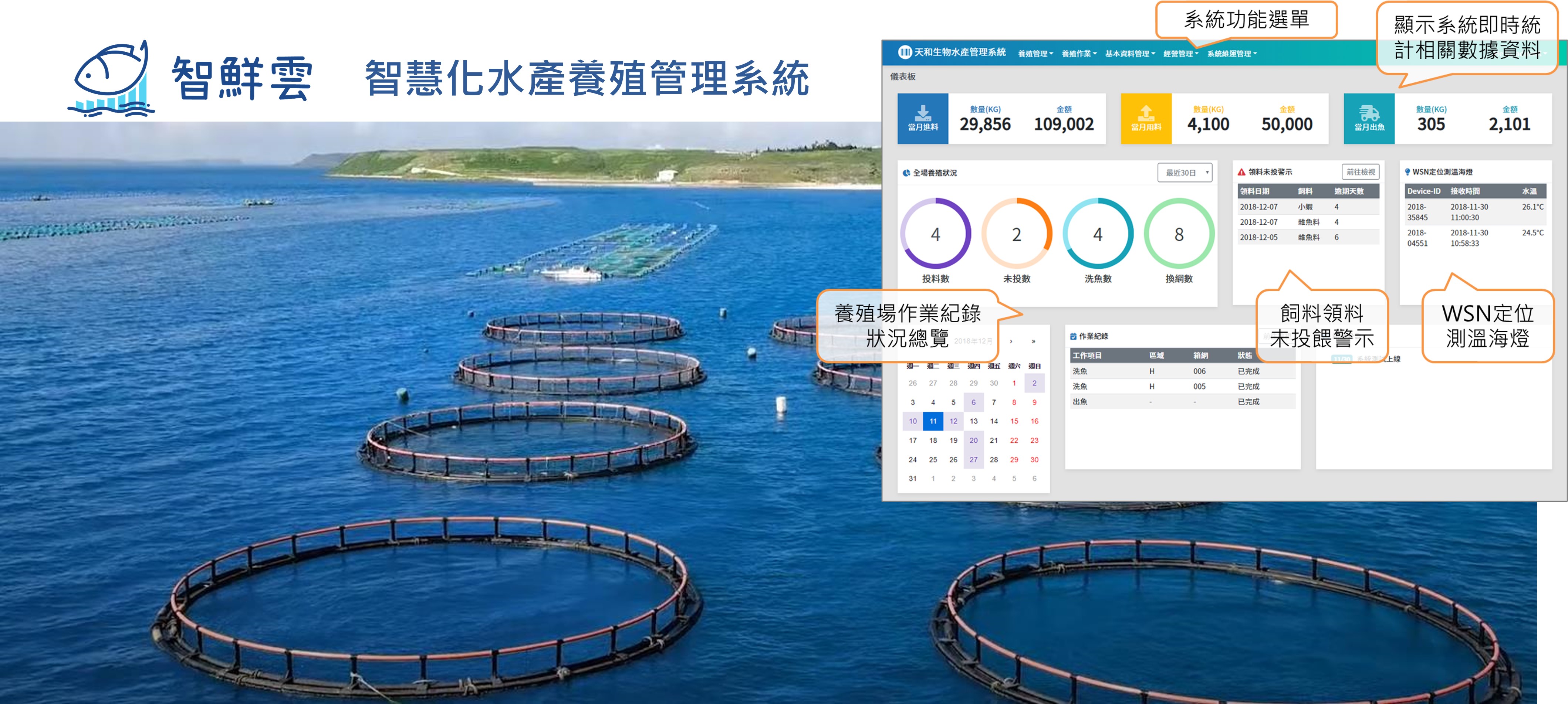Select date 7 on the calendar
The height and width of the screenshot is (704, 1568).
993,402
